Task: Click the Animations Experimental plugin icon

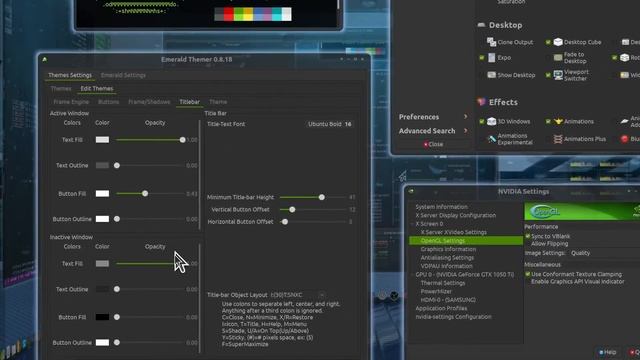Action: 491,139
